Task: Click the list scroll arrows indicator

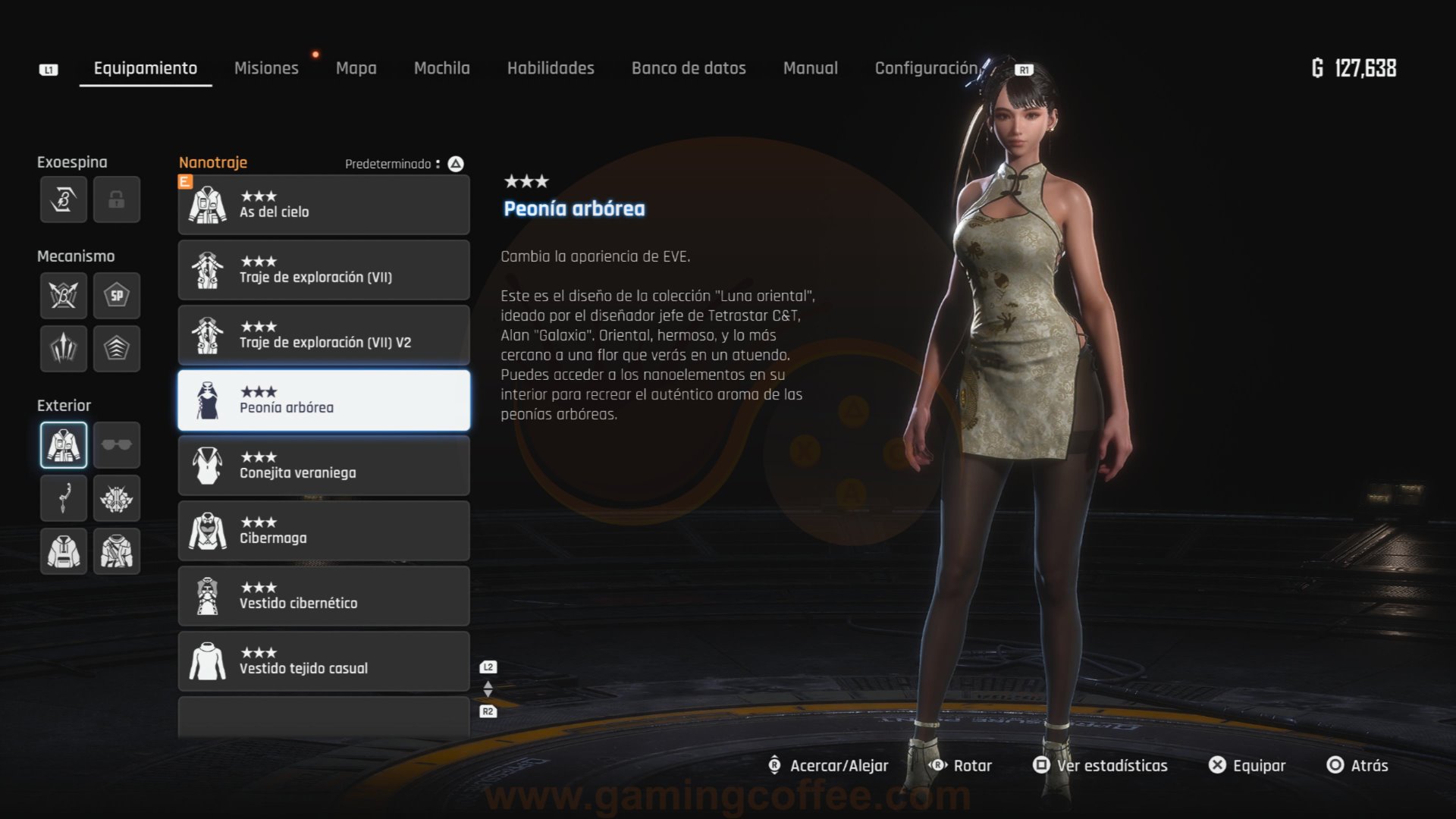Action: click(x=488, y=689)
